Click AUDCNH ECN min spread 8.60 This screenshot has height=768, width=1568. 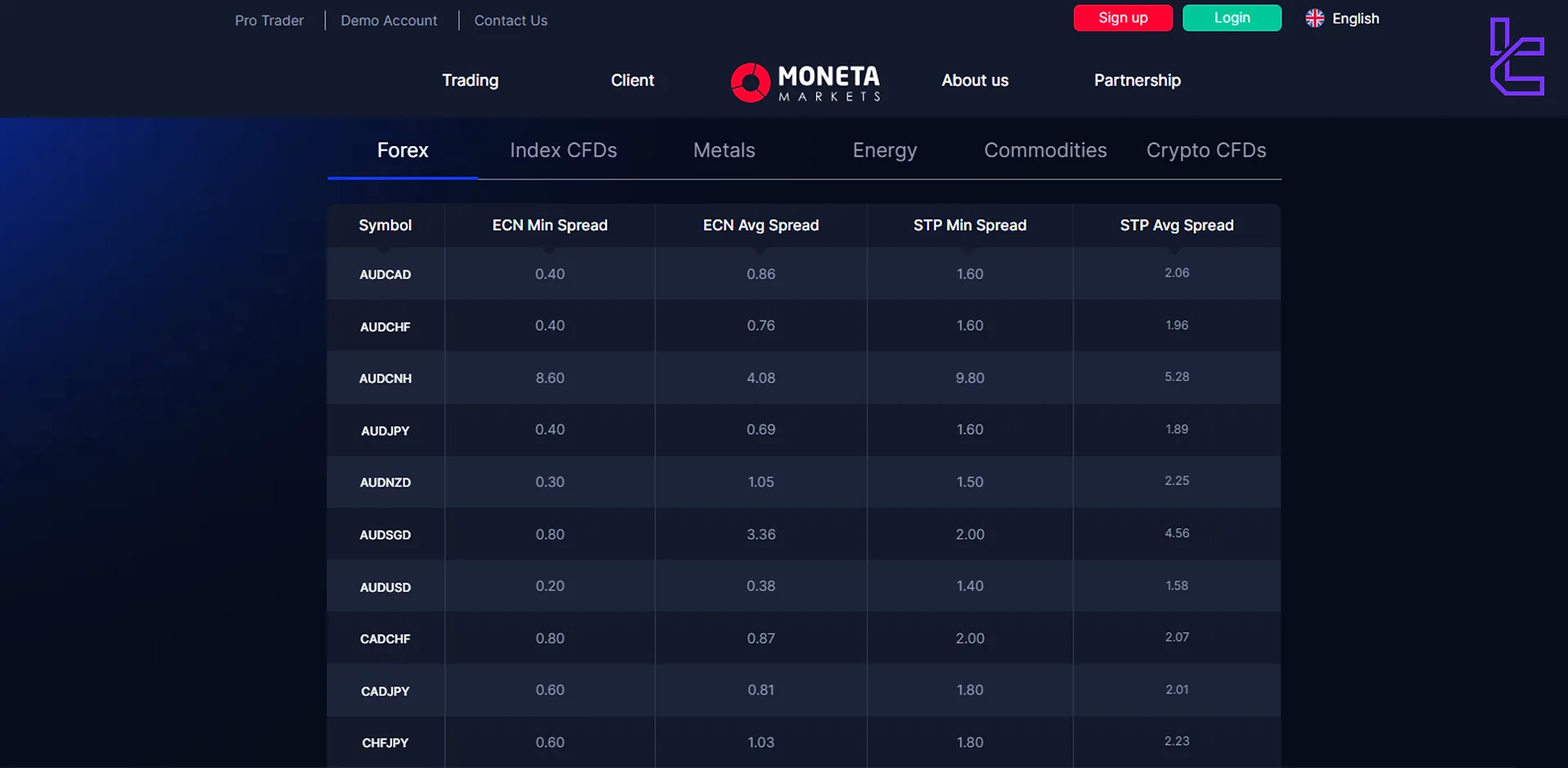click(550, 378)
